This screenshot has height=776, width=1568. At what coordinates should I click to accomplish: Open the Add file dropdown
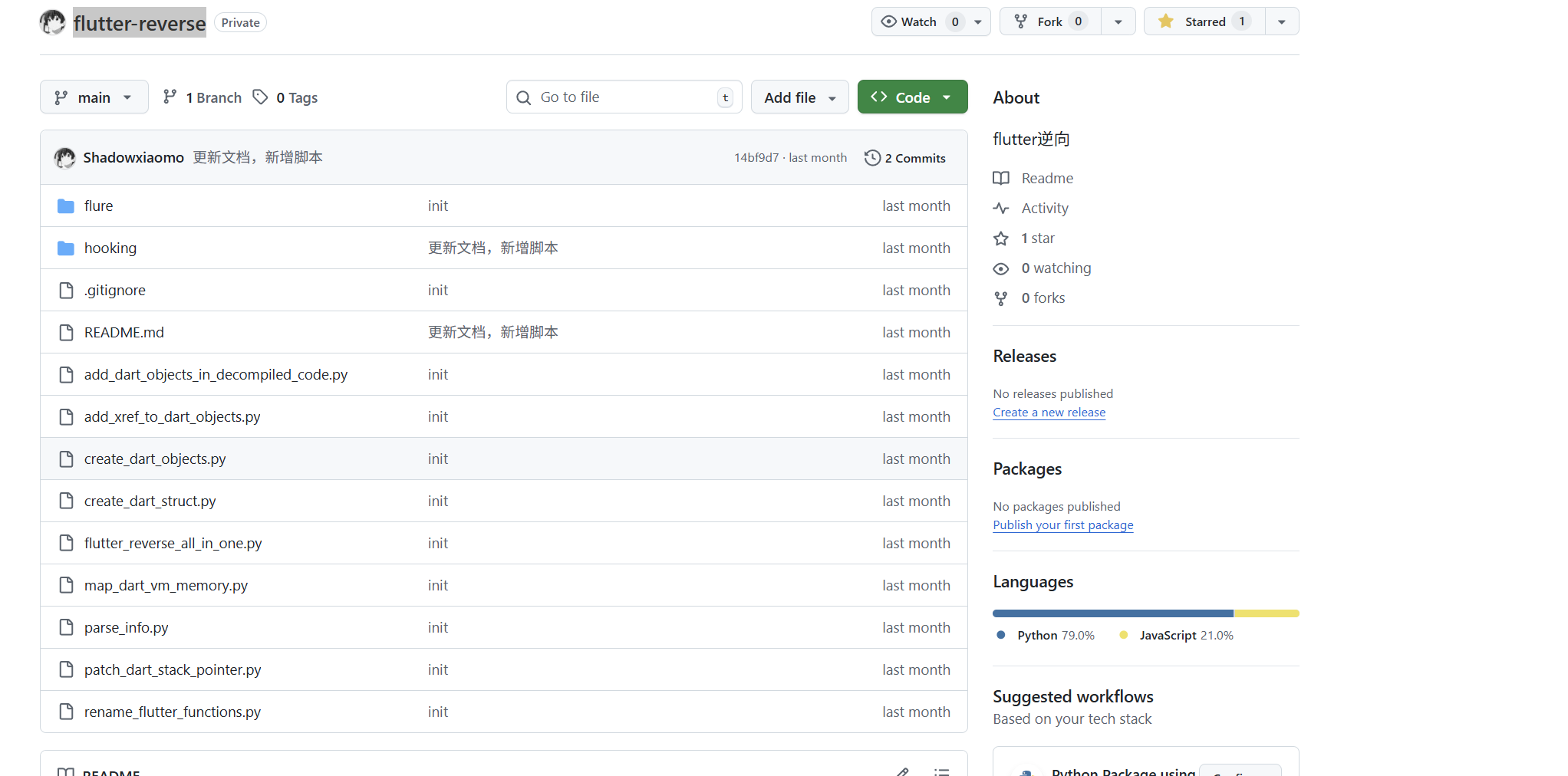point(800,97)
